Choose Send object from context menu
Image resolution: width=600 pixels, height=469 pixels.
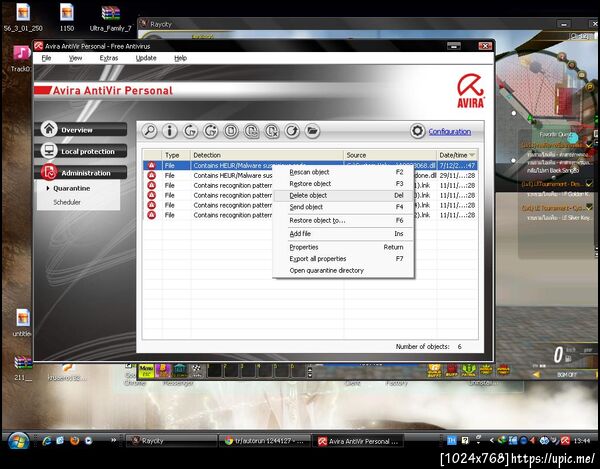(344, 207)
